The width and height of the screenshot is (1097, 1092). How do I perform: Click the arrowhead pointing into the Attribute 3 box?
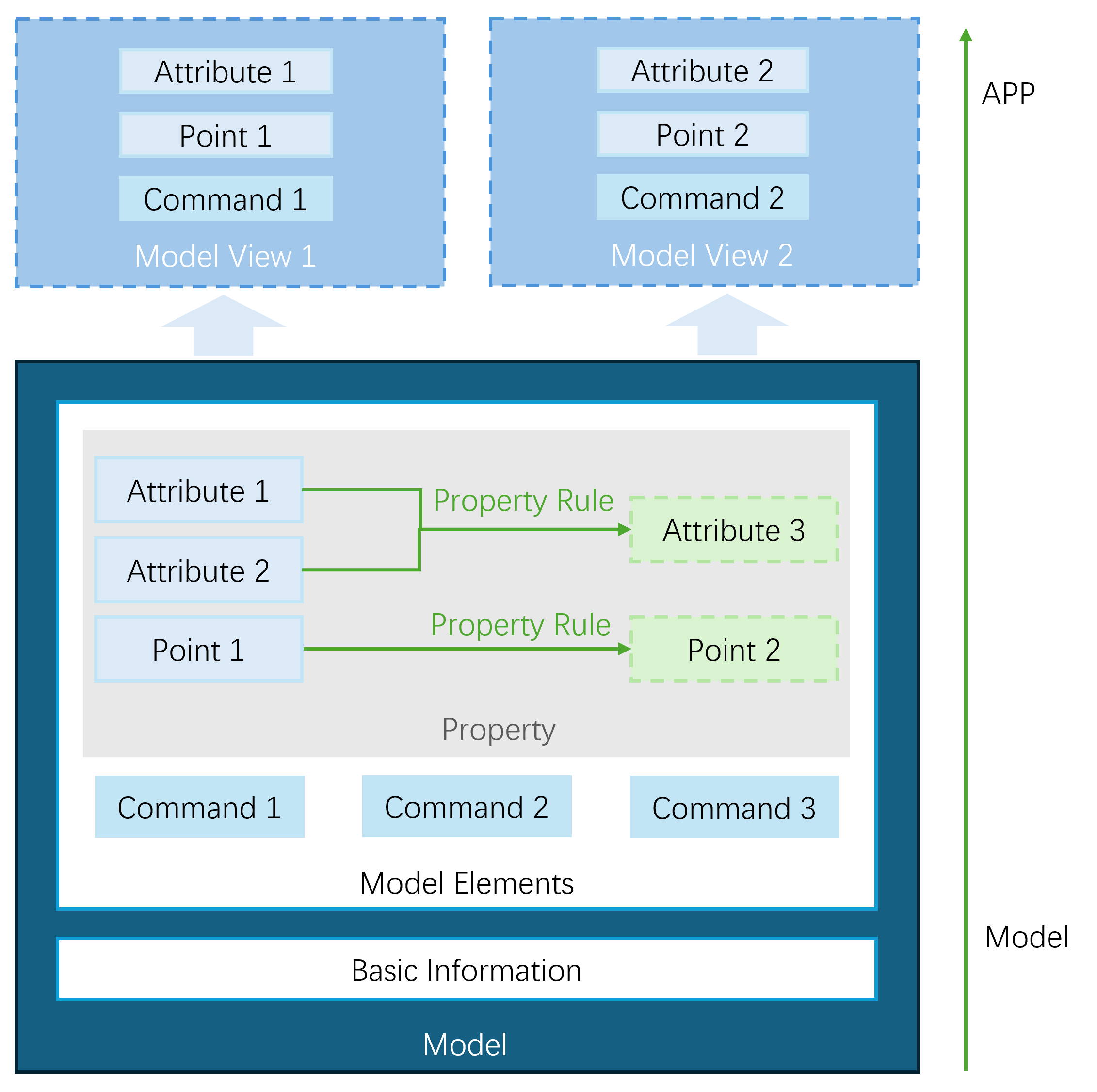click(x=624, y=530)
